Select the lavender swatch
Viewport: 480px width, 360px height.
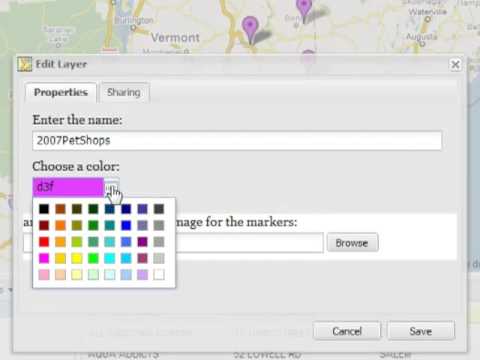click(142, 275)
